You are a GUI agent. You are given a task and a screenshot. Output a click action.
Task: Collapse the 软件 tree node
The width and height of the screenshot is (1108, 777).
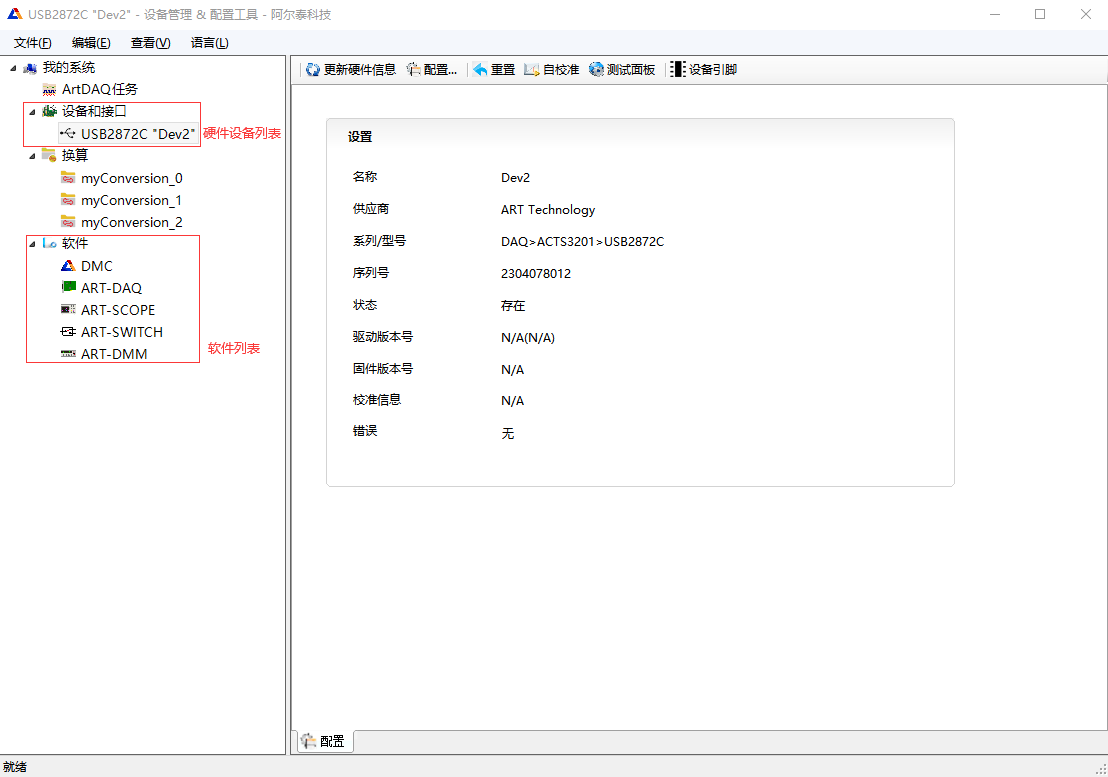pyautogui.click(x=33, y=244)
